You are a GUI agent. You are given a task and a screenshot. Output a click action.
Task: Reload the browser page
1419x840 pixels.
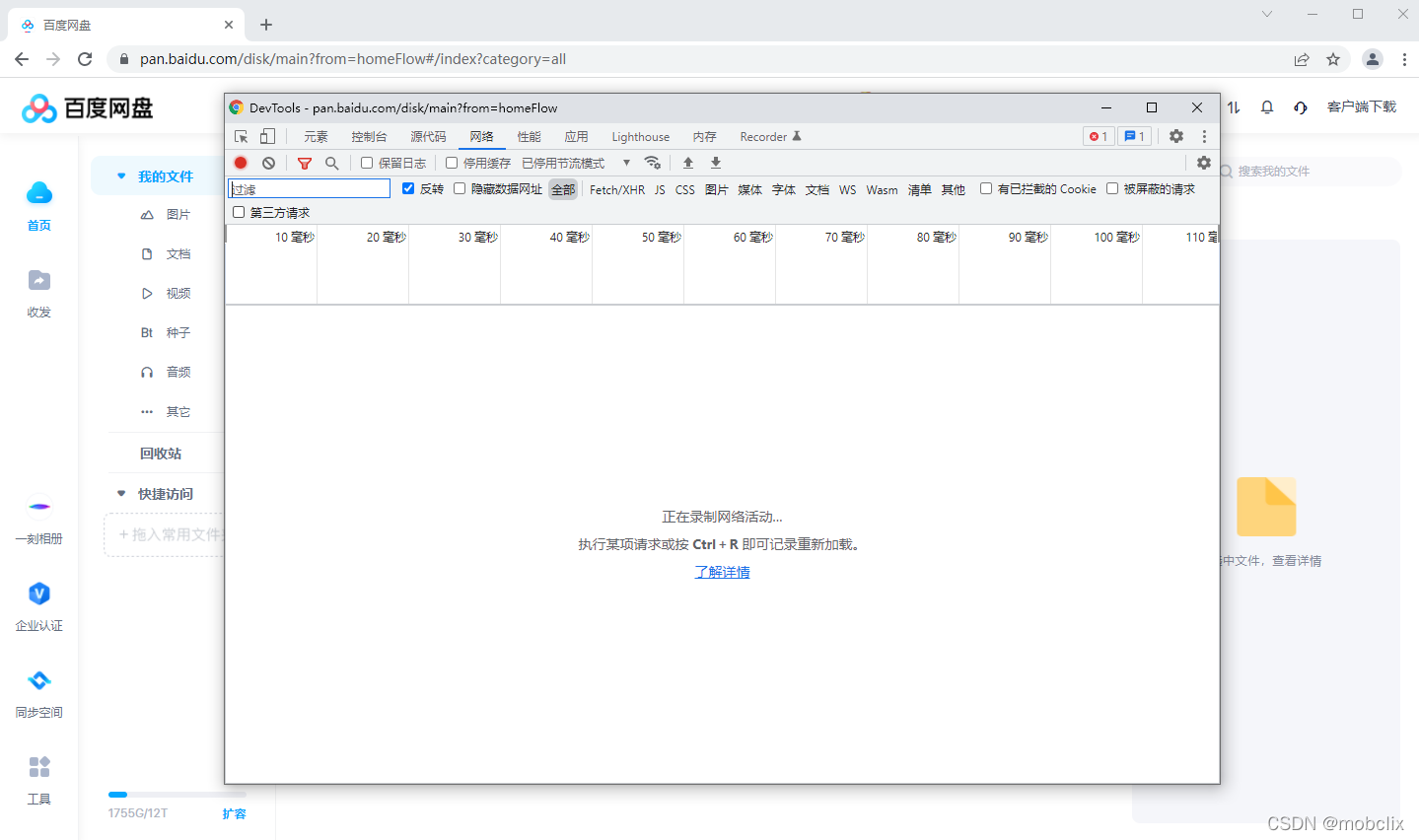pyautogui.click(x=85, y=59)
